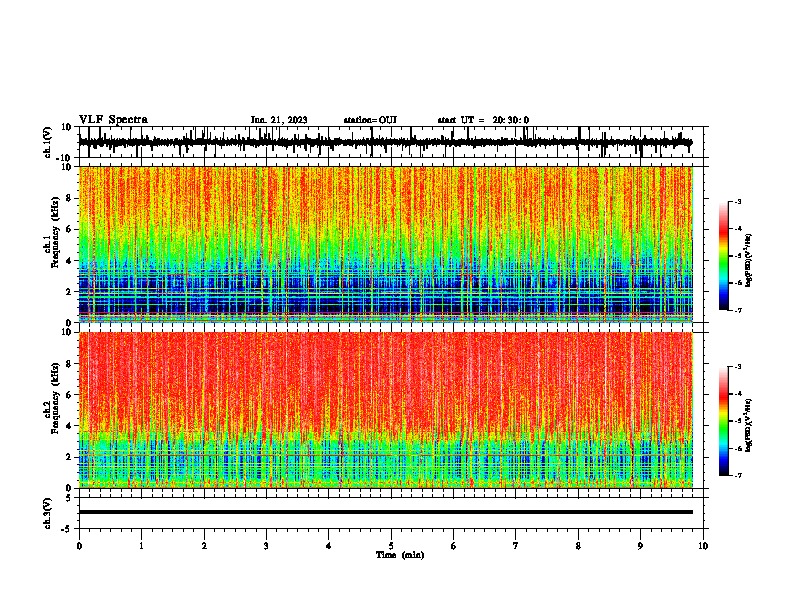Click the "station=OUJ" header label
The height and width of the screenshot is (612, 792).
pos(370,120)
